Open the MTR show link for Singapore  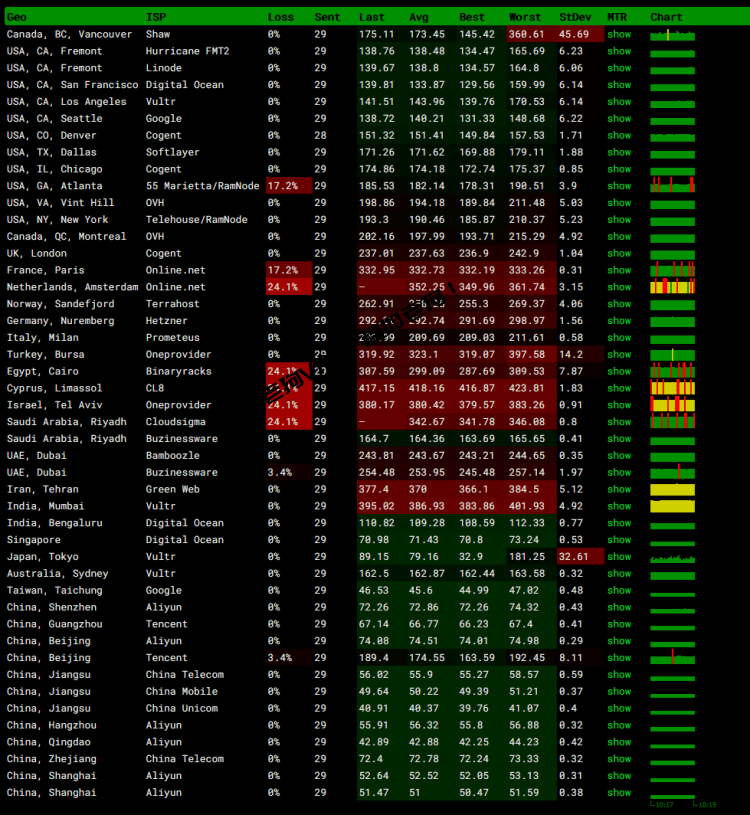(x=619, y=540)
